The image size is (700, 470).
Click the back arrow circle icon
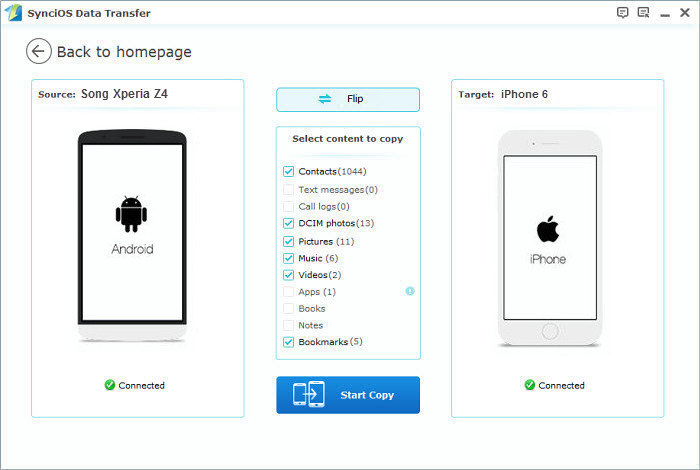(38, 51)
